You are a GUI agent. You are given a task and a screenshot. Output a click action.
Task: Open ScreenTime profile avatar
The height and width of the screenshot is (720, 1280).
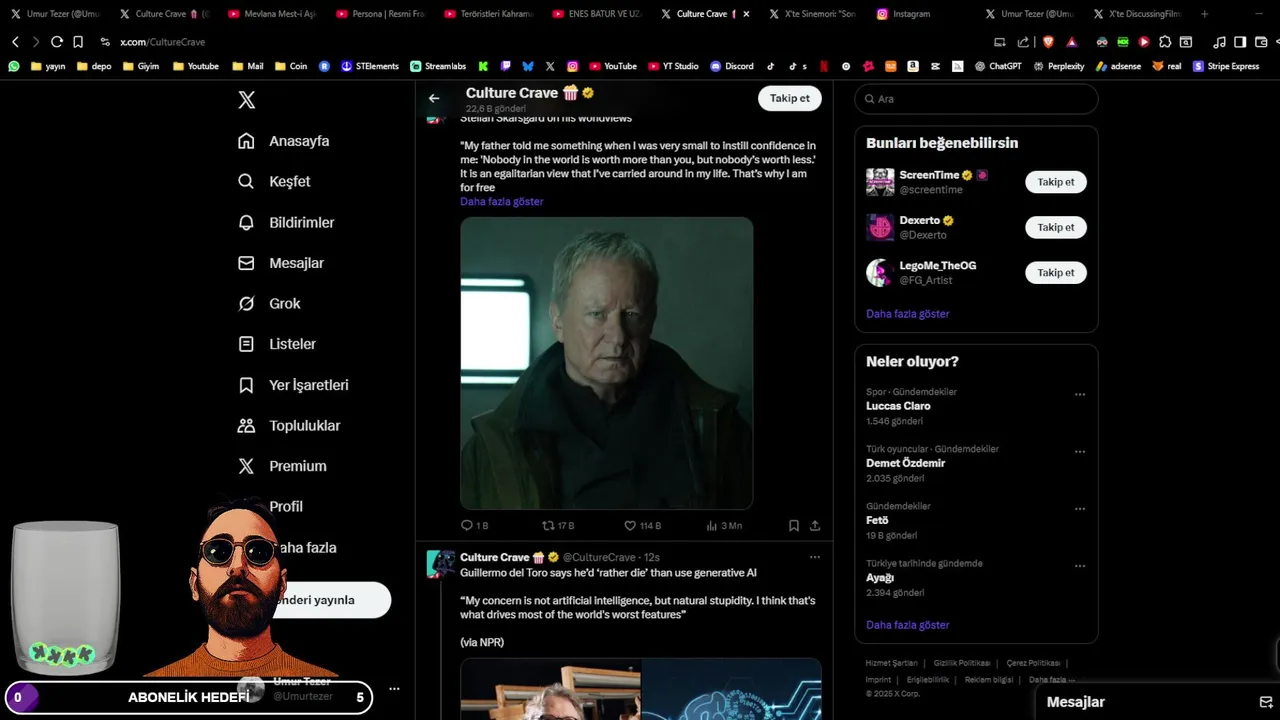[x=880, y=182]
